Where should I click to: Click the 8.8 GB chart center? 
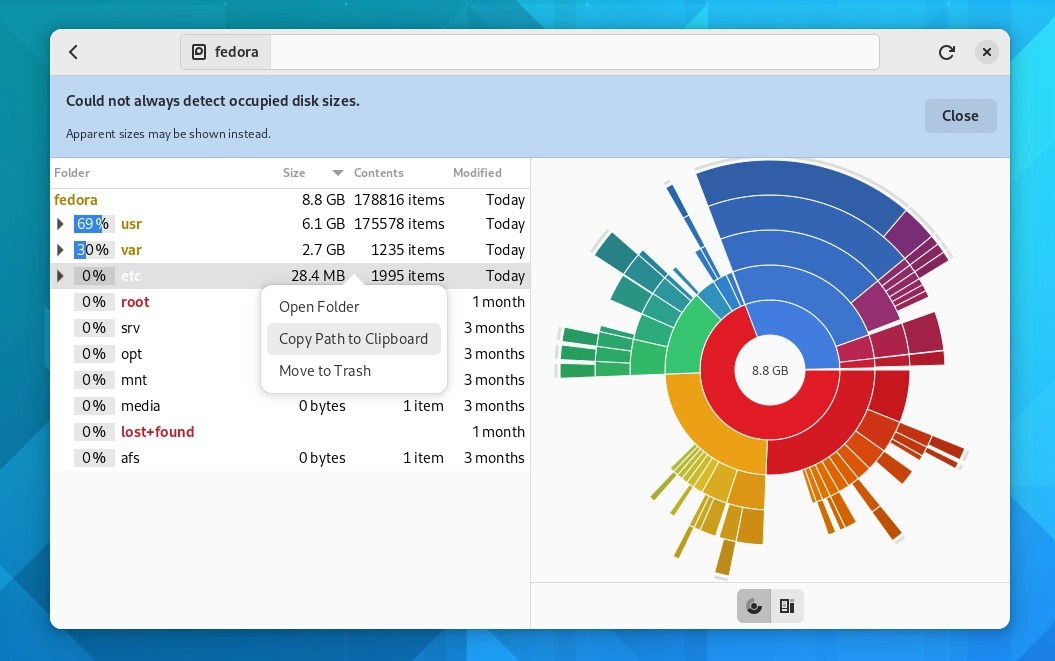[x=770, y=371]
